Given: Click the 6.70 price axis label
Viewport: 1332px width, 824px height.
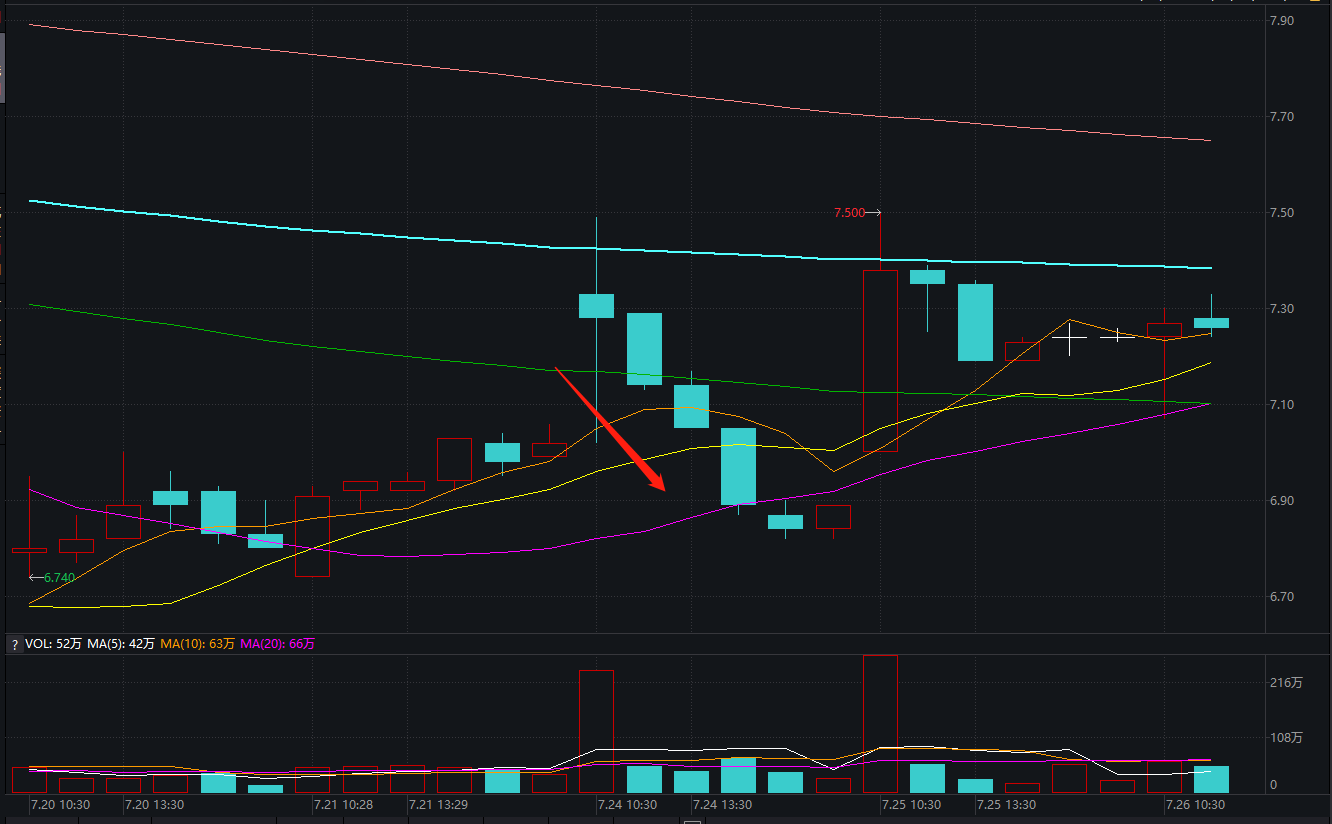Looking at the screenshot, I should pos(1281,597).
